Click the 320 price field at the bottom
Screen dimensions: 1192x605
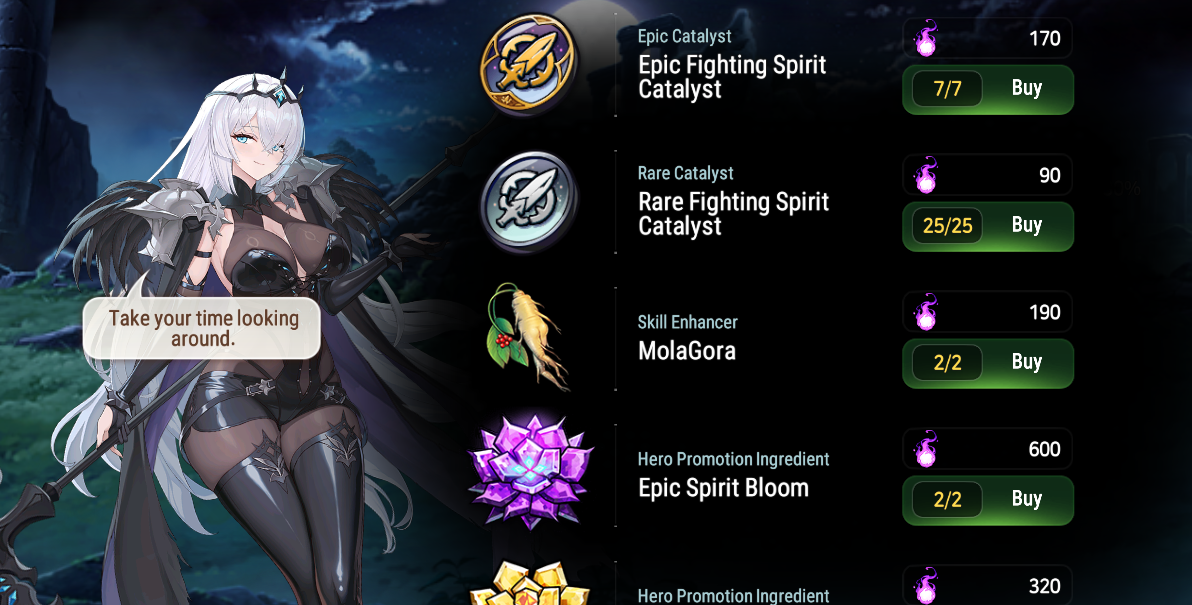(x=988, y=585)
